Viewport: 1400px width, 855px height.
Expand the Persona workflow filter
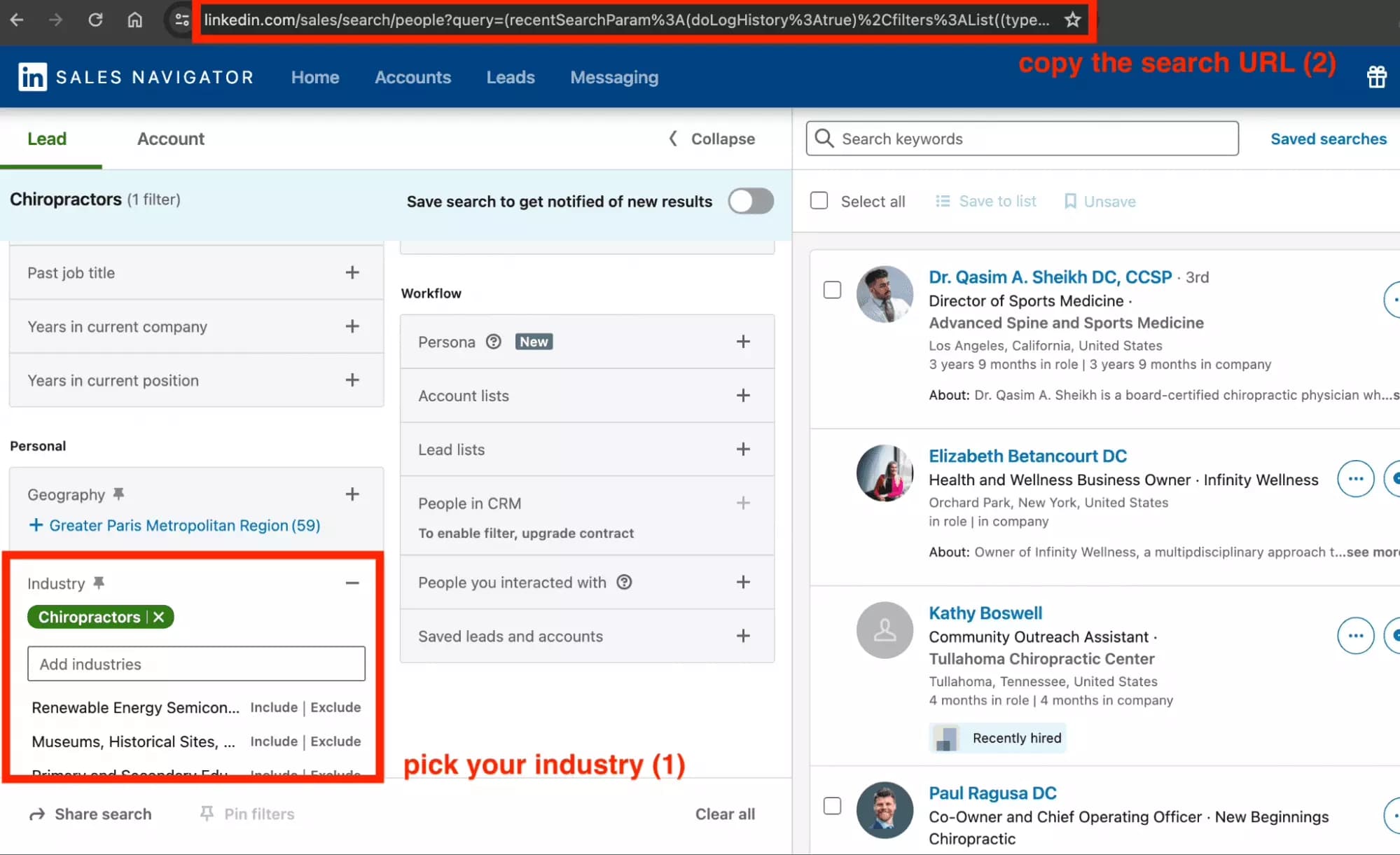pyautogui.click(x=742, y=341)
